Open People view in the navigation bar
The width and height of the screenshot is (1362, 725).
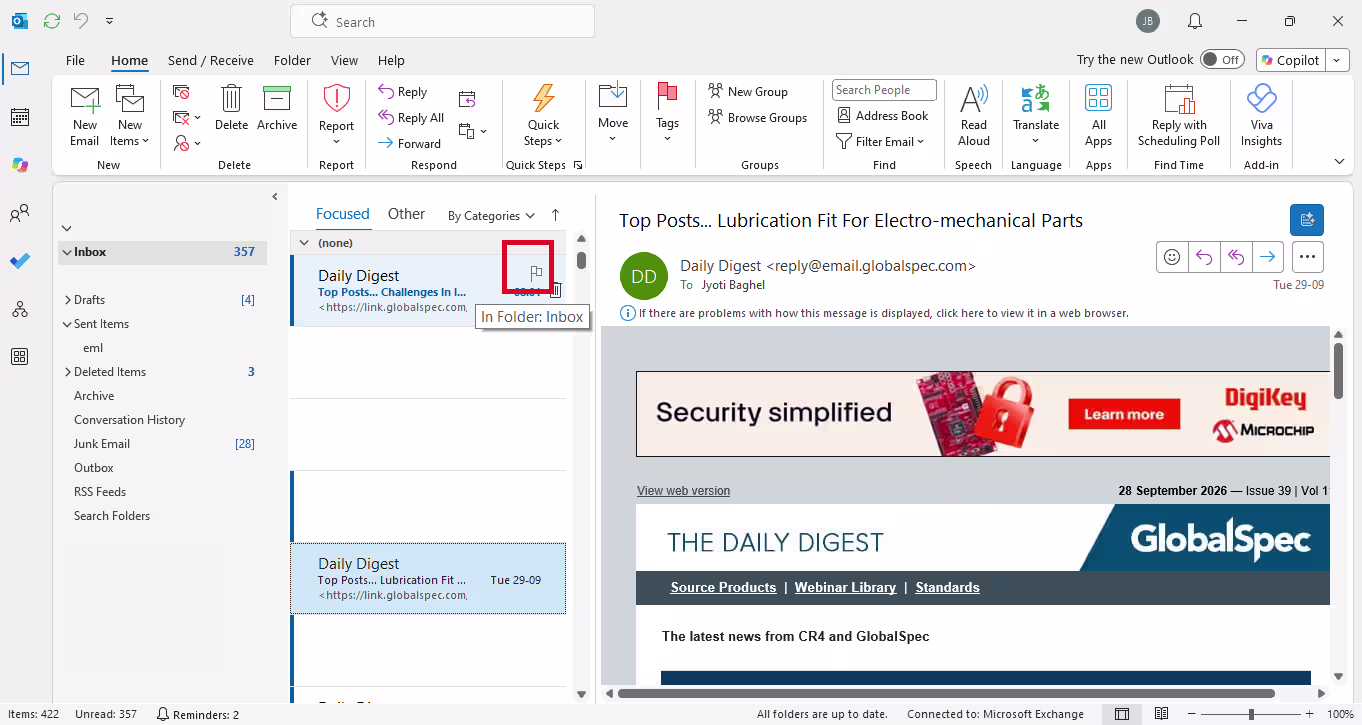19,213
